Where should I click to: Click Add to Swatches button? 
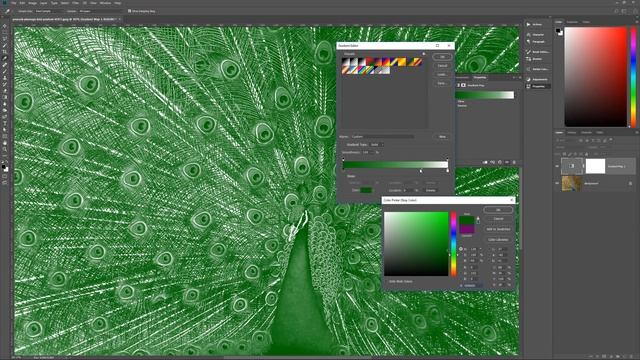tap(498, 229)
